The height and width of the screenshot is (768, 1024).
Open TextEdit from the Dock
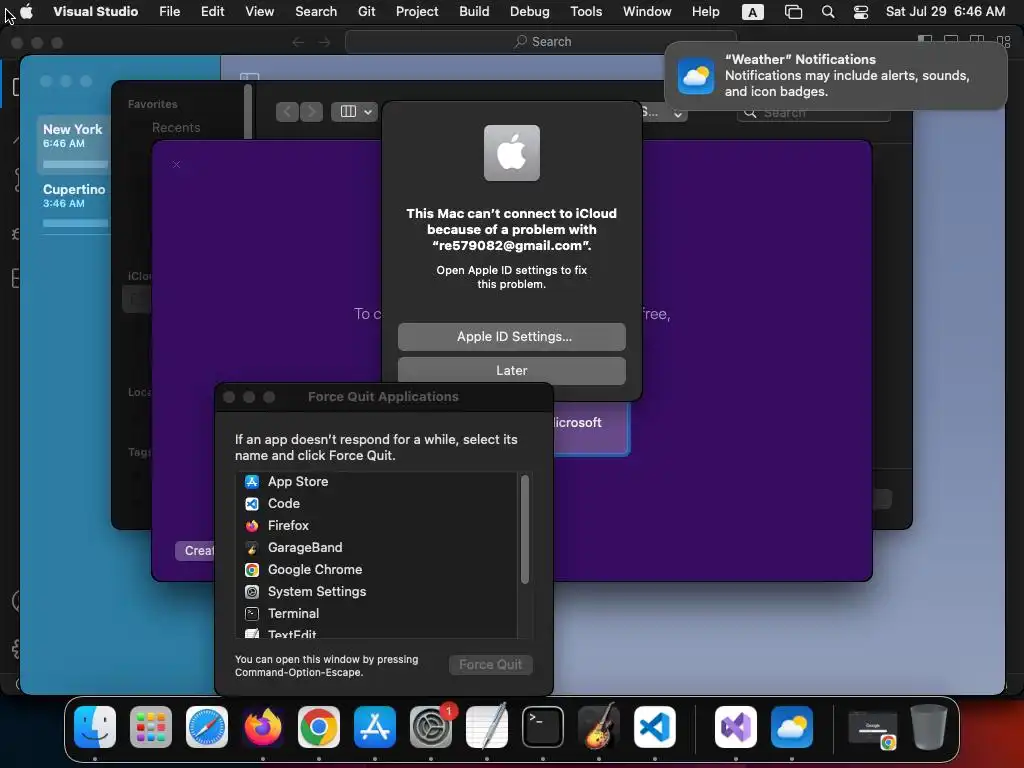click(487, 727)
